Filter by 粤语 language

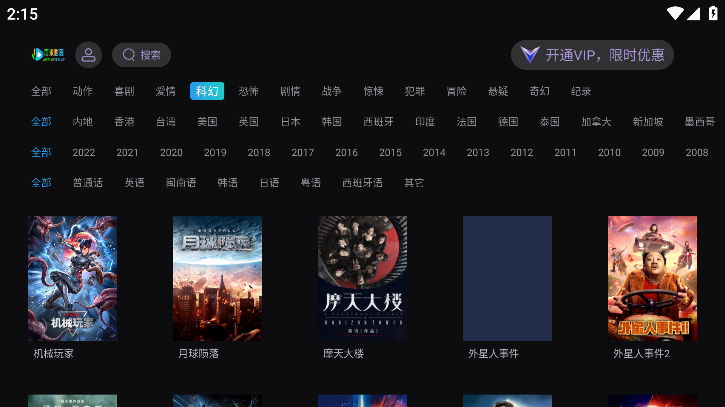[311, 183]
